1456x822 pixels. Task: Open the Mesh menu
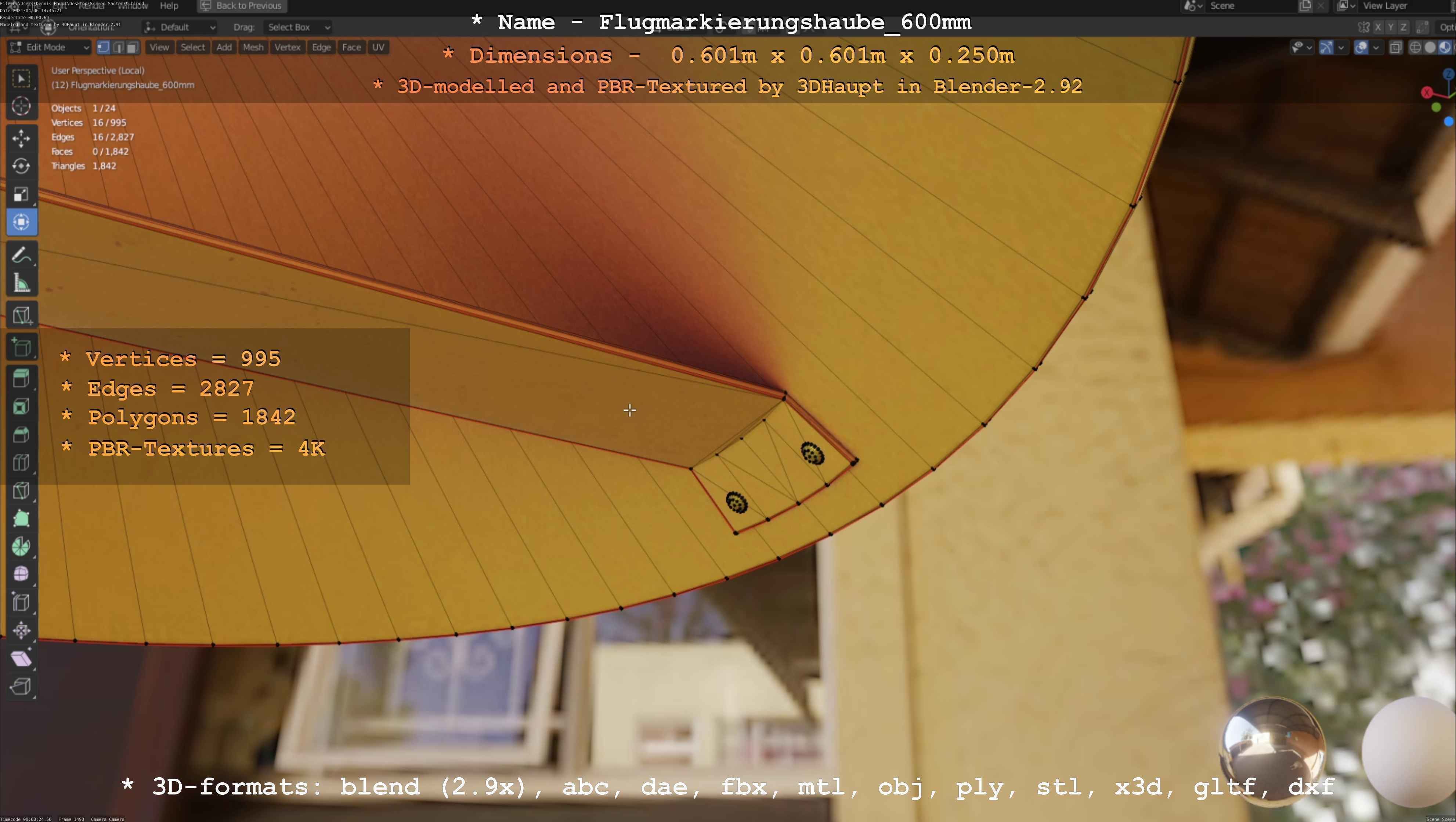253,47
